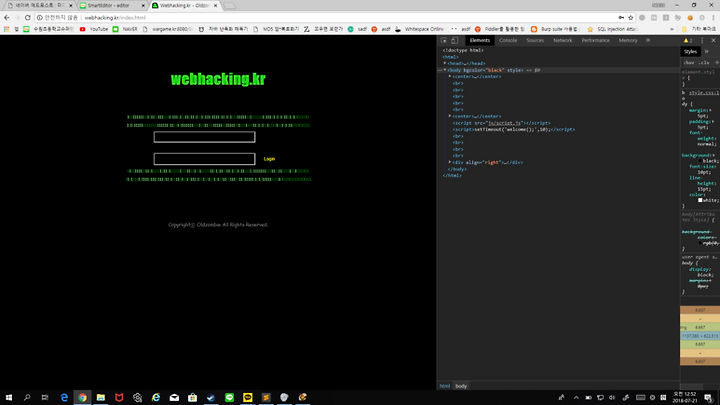The width and height of the screenshot is (720, 405).
Task: Open the other bookmarks folder
Action: 699,29
